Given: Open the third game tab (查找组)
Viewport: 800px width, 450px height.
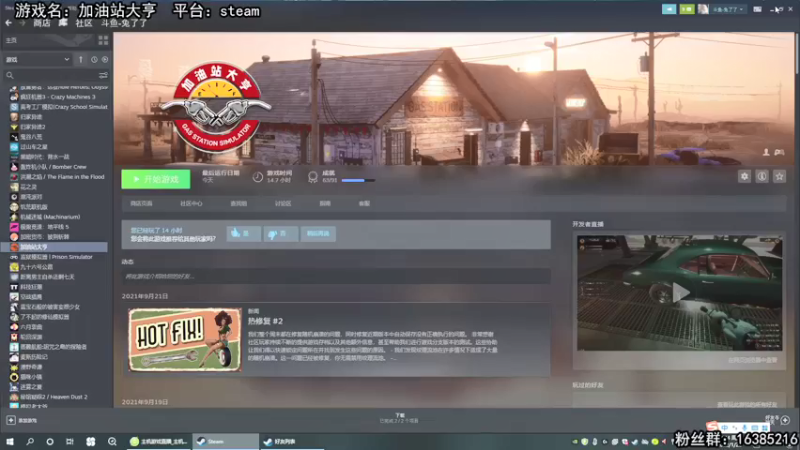Looking at the screenshot, I should (239, 204).
